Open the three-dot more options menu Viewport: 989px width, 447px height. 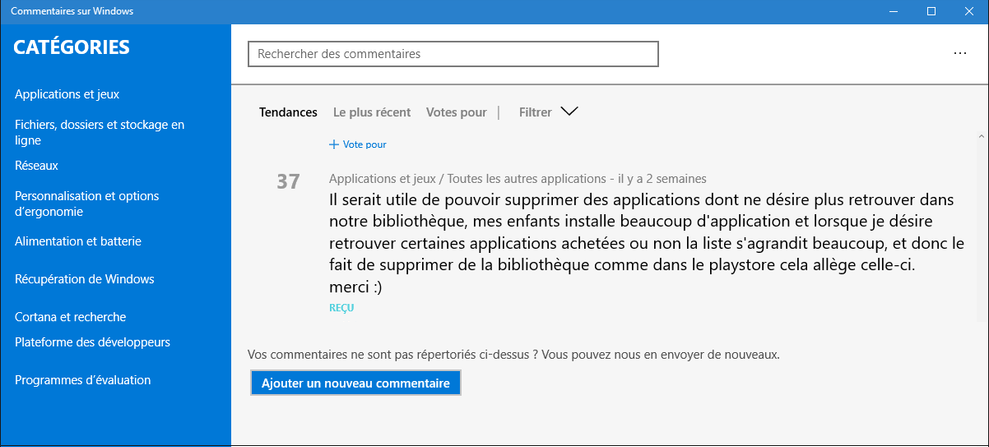click(960, 54)
